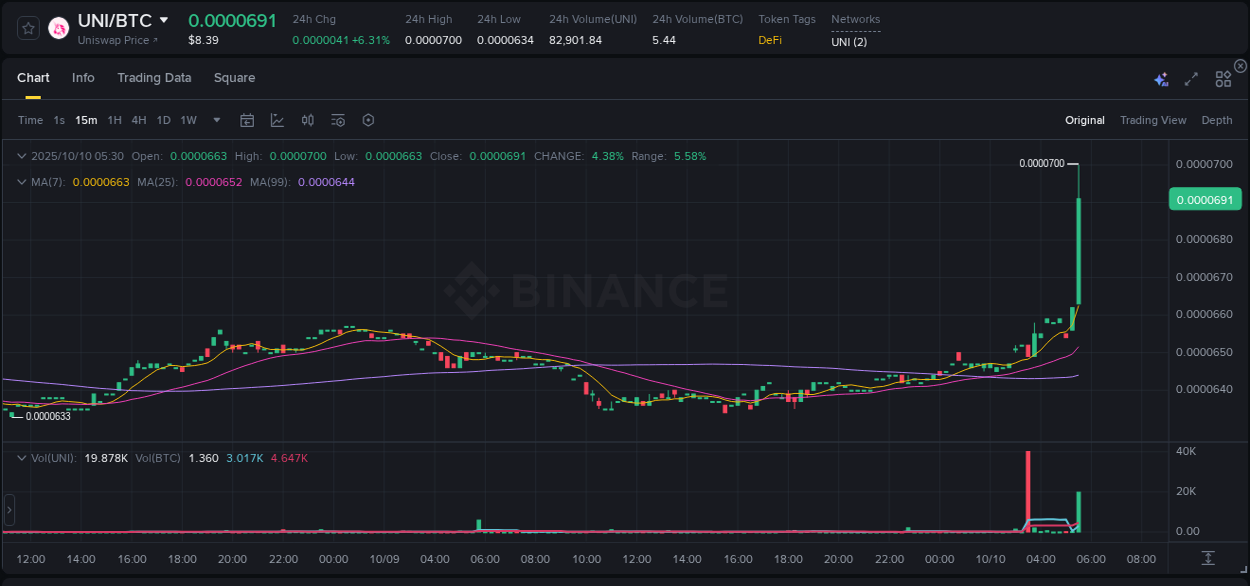The width and height of the screenshot is (1250, 586).
Task: Star the UNI/BTC pair as favorite
Action: pyautogui.click(x=28, y=28)
